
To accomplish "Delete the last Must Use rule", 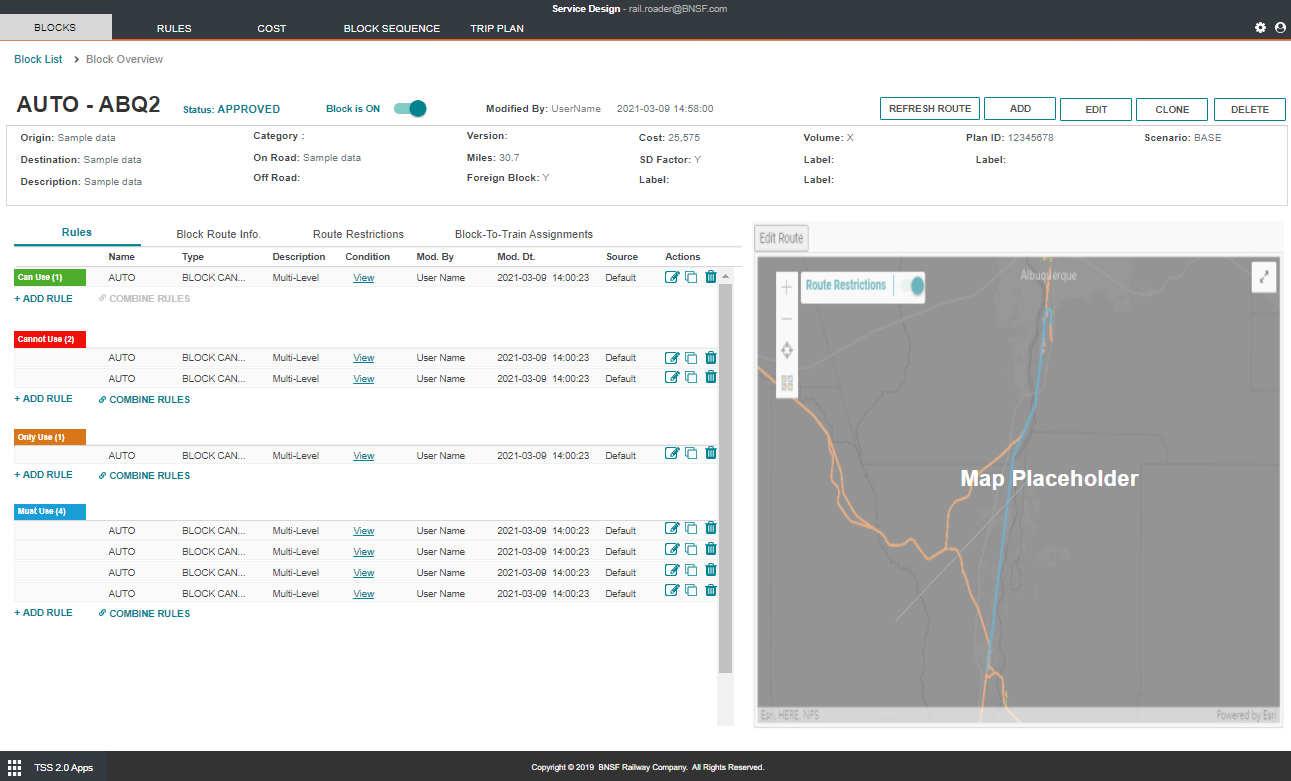I will pos(711,592).
